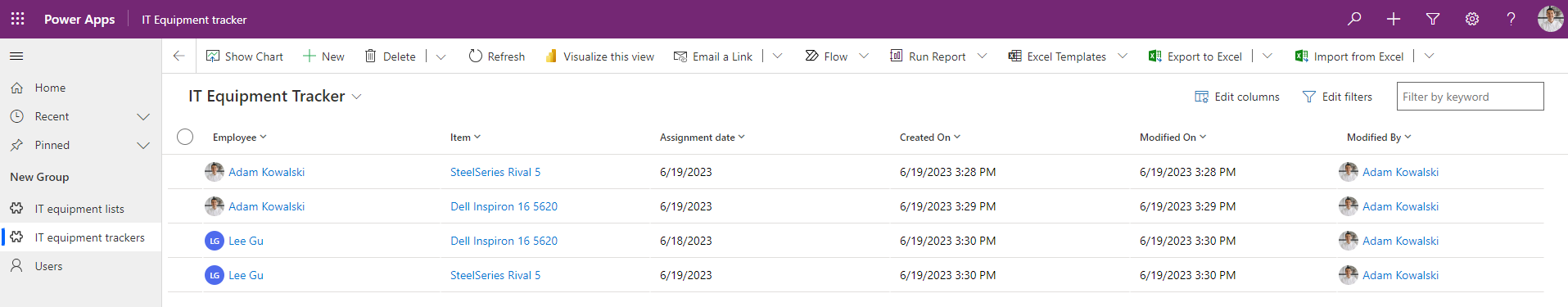
Task: Open IT equipment lists in sidebar
Action: pos(80,209)
